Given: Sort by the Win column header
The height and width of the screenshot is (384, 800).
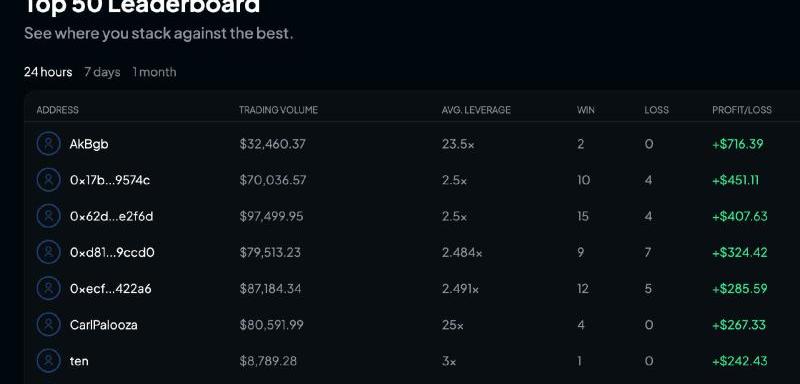Looking at the screenshot, I should pyautogui.click(x=586, y=110).
